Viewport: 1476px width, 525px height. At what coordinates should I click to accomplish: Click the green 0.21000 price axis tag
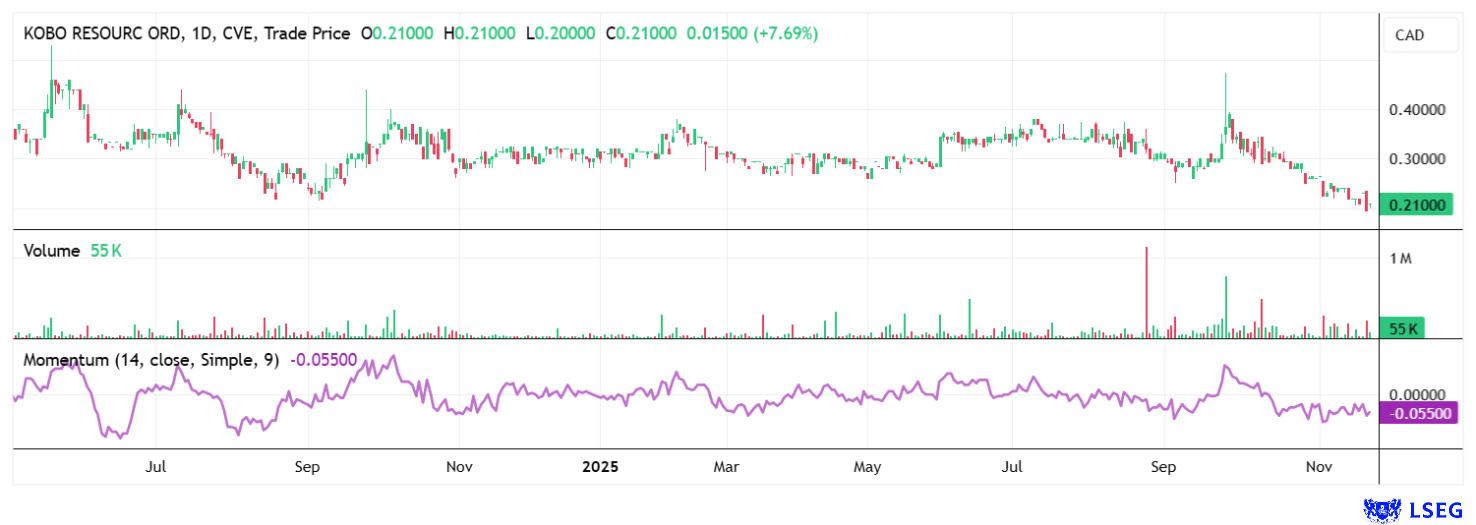click(x=1415, y=205)
